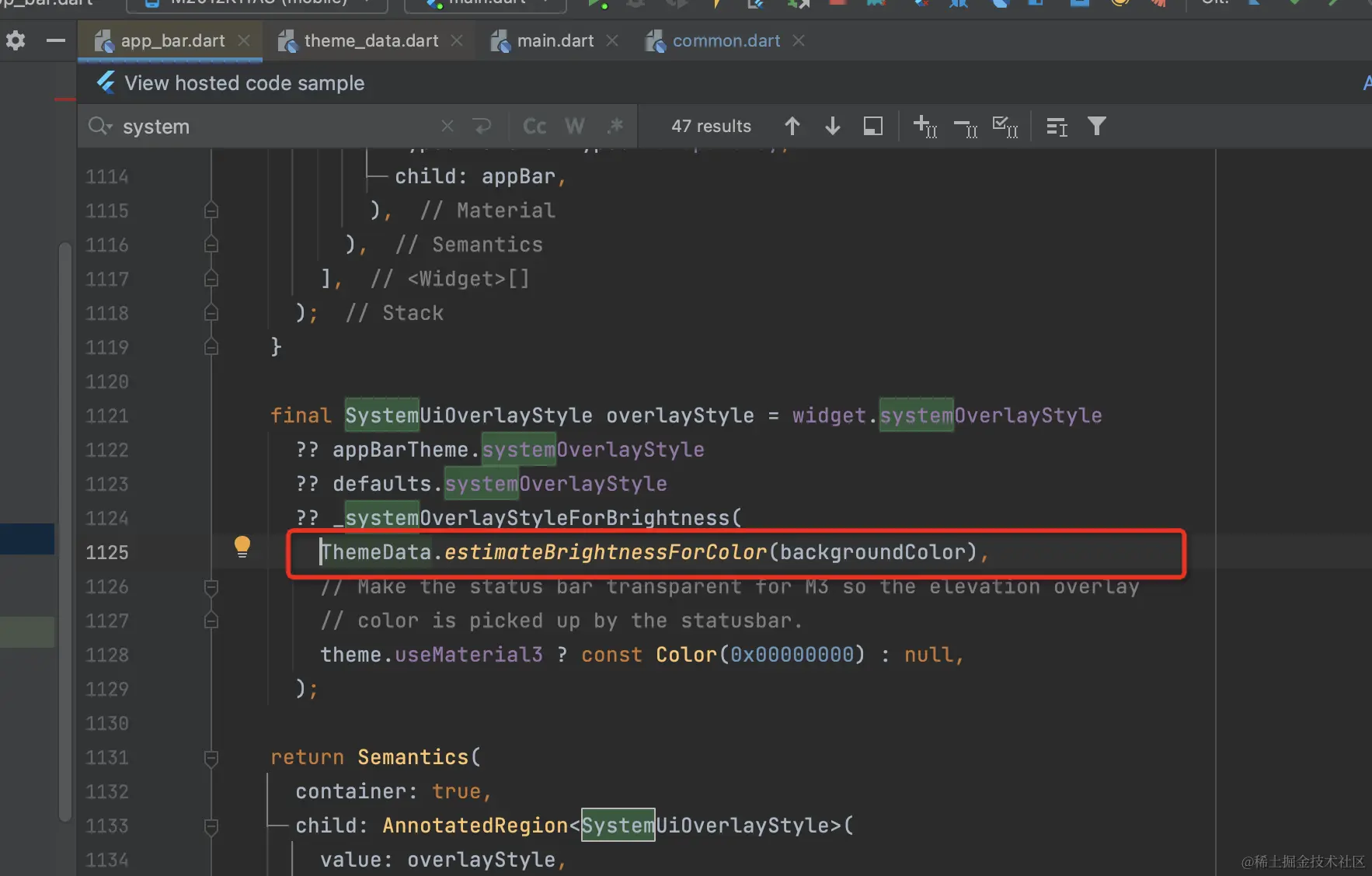This screenshot has height=876, width=1372.
Task: Click line number 1125 in the gutter
Action: click(x=107, y=552)
